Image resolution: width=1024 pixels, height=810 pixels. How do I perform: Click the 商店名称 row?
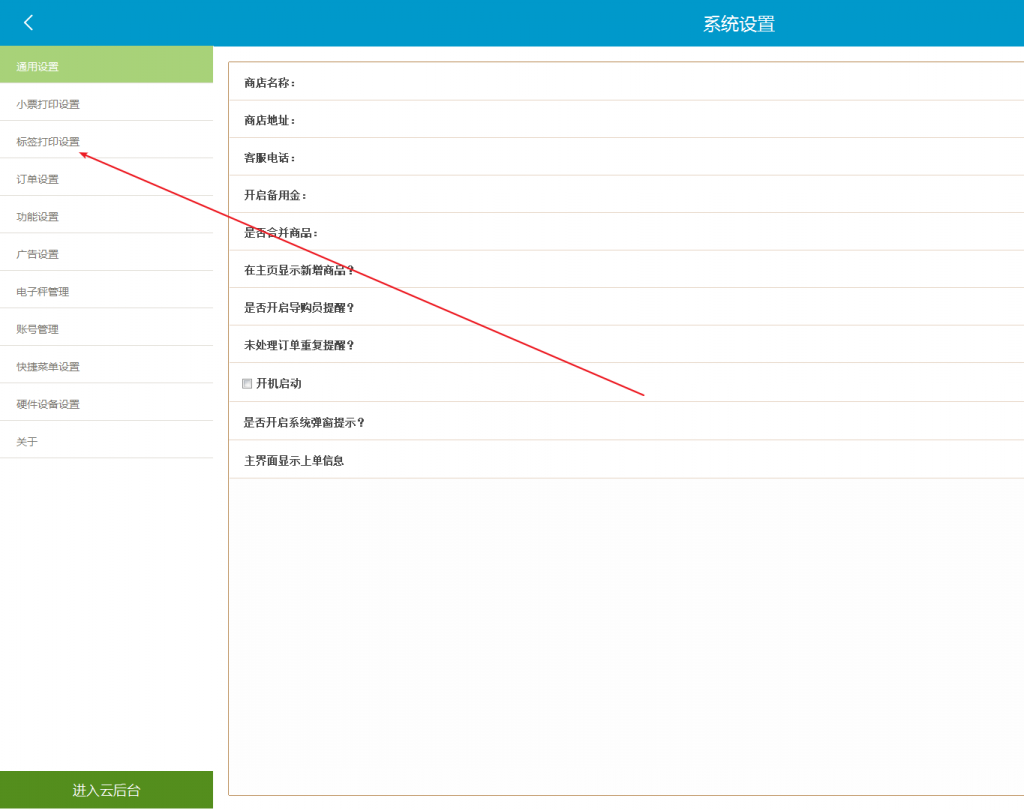tap(626, 82)
